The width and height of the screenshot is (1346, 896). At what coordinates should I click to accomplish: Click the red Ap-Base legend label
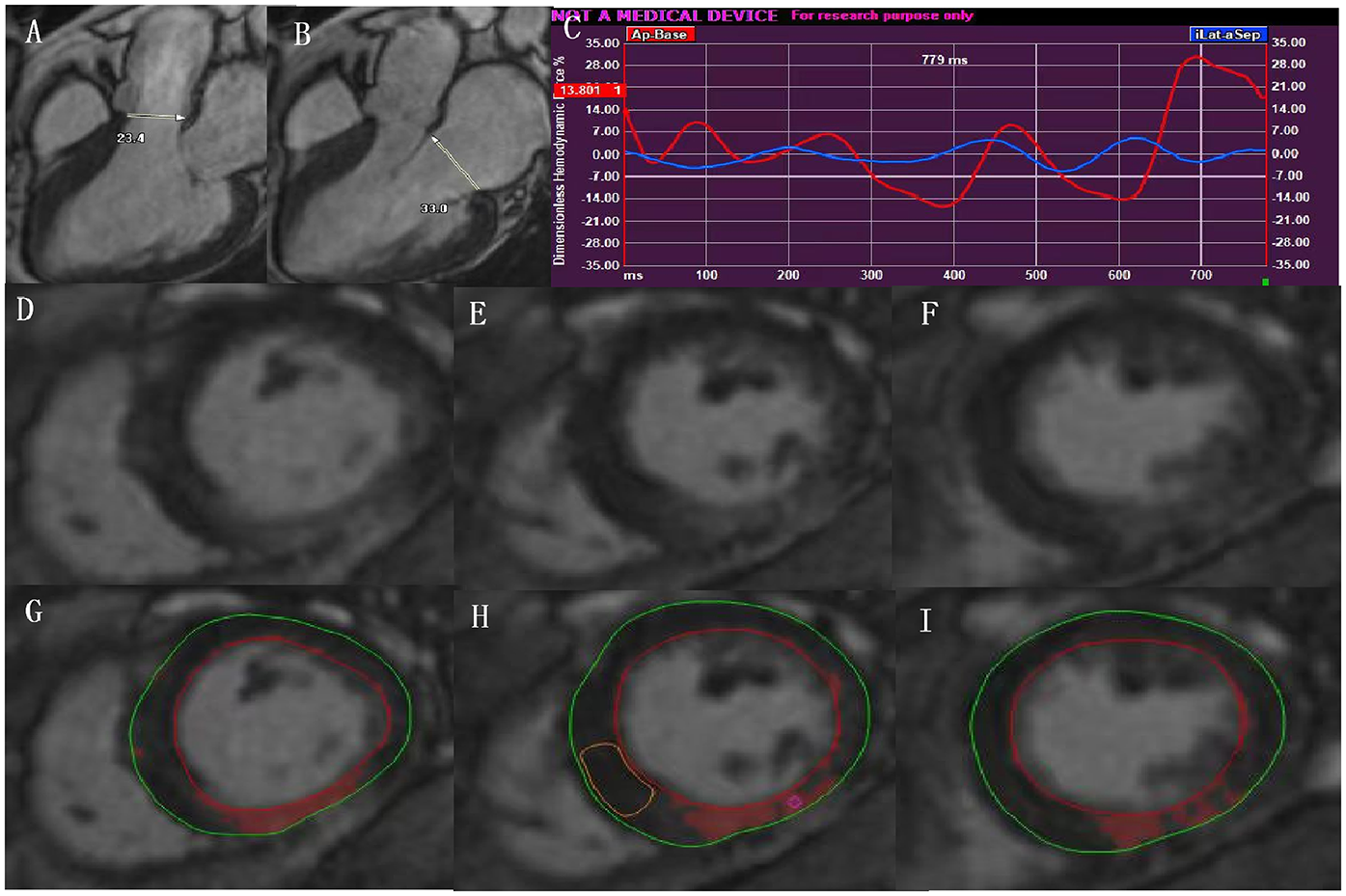pos(660,35)
